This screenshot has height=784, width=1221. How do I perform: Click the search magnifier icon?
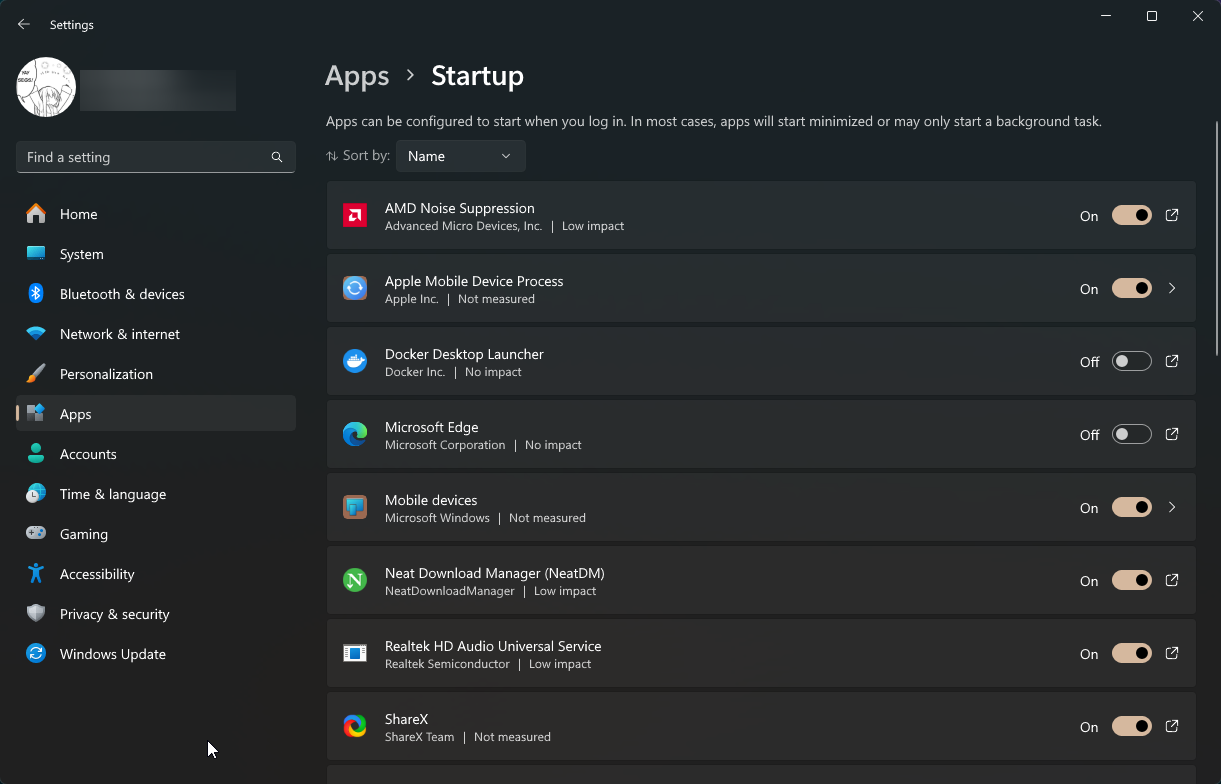(x=277, y=157)
